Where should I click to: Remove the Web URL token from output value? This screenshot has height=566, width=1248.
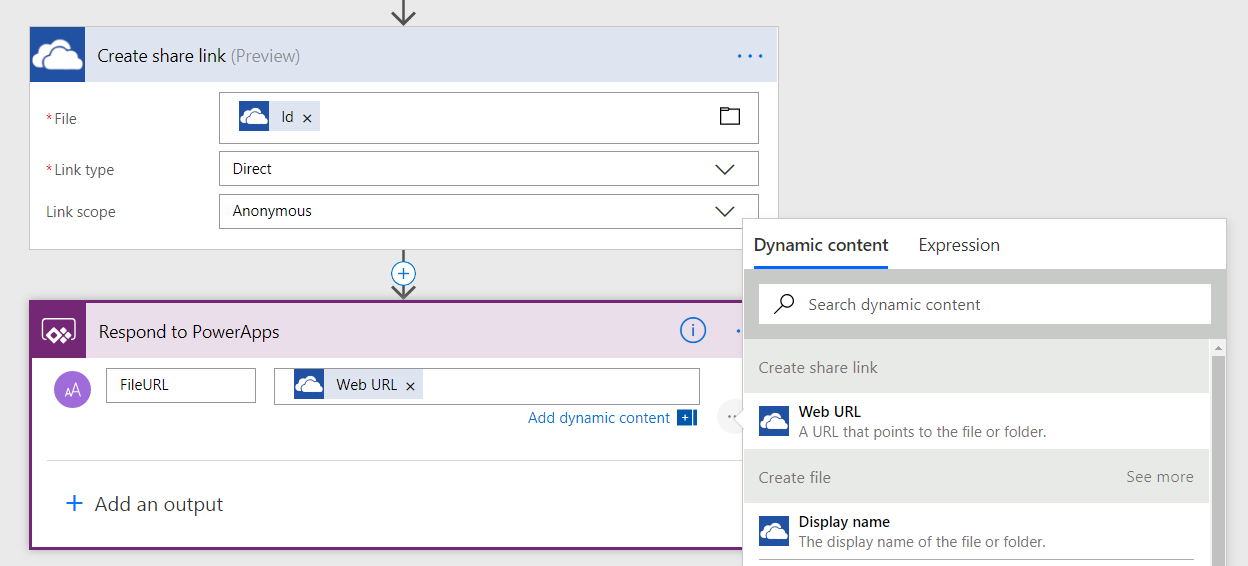pos(410,386)
